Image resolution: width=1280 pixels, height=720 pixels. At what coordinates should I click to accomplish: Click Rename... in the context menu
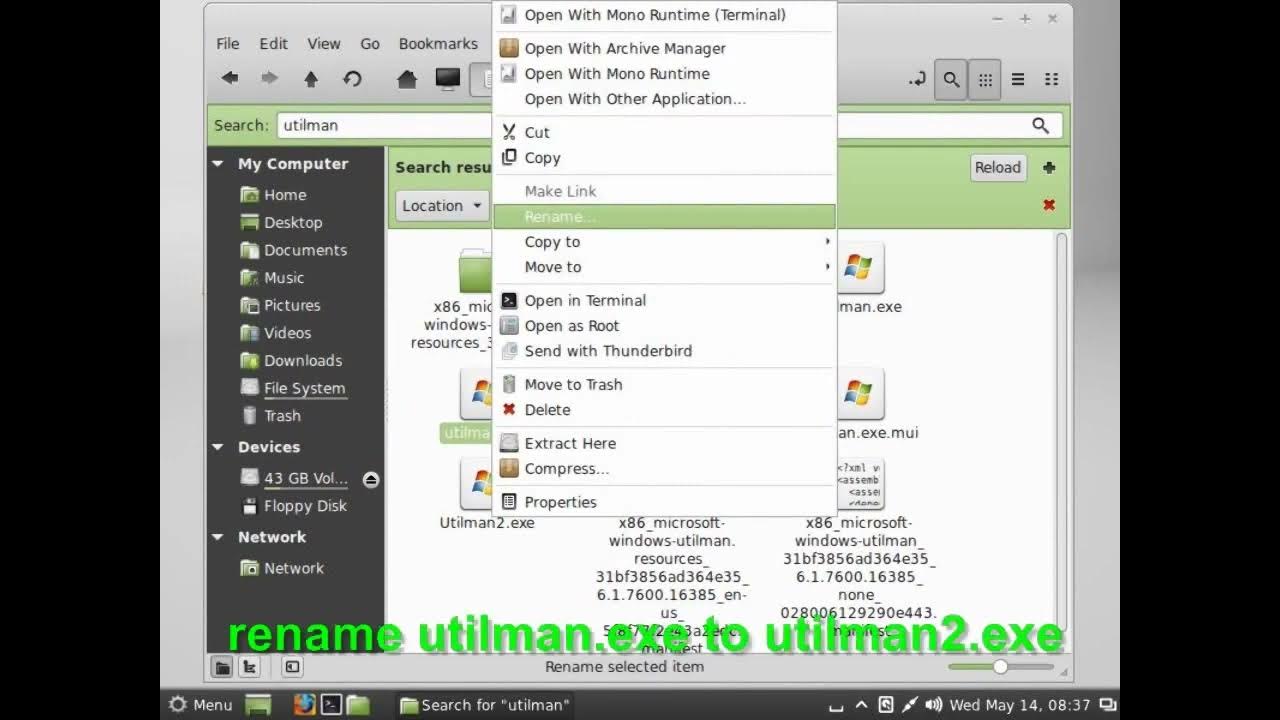tap(664, 216)
